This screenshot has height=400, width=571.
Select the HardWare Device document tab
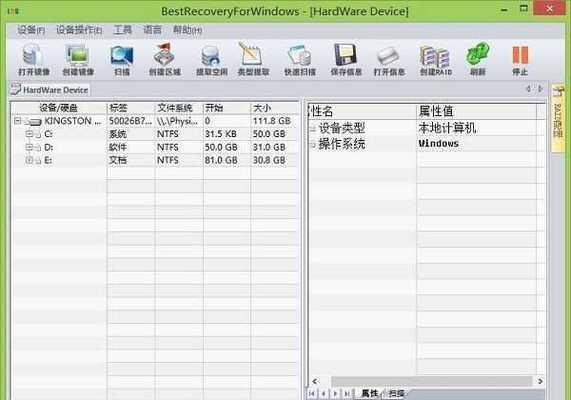(50, 90)
